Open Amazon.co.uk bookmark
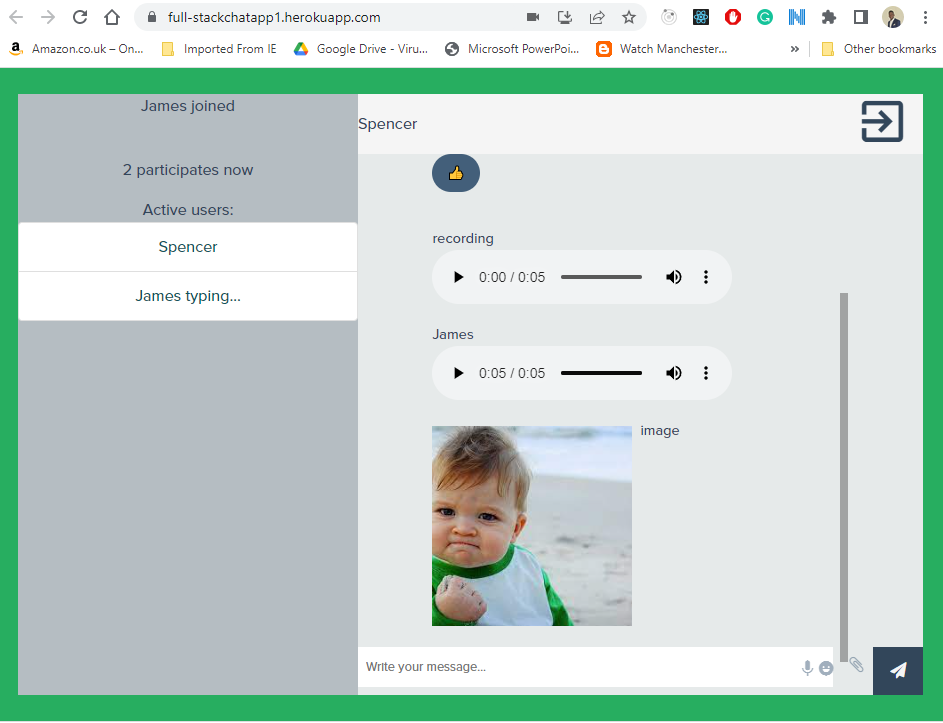 tap(76, 49)
